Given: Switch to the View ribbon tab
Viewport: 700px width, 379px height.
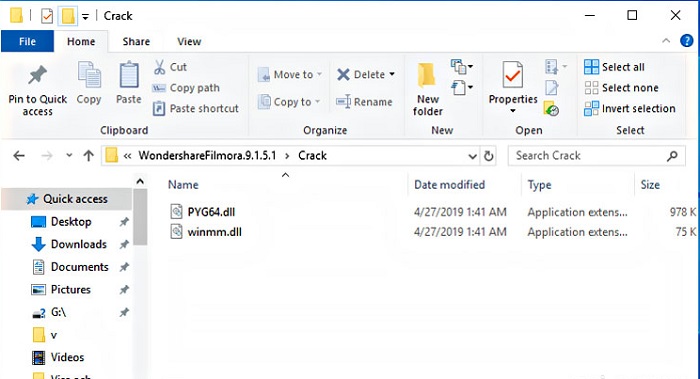Looking at the screenshot, I should (x=189, y=42).
